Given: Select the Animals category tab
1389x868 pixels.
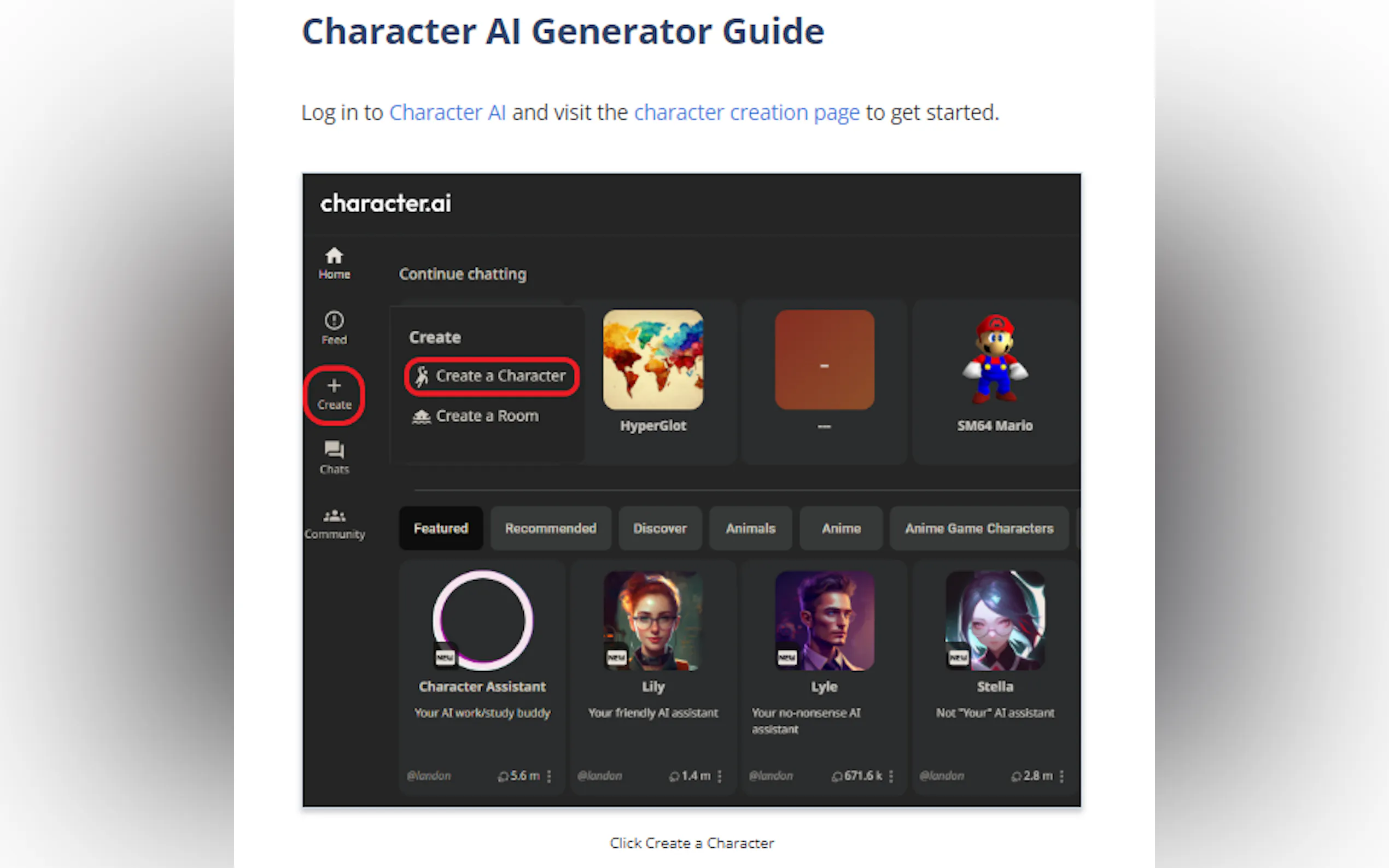Looking at the screenshot, I should [750, 528].
